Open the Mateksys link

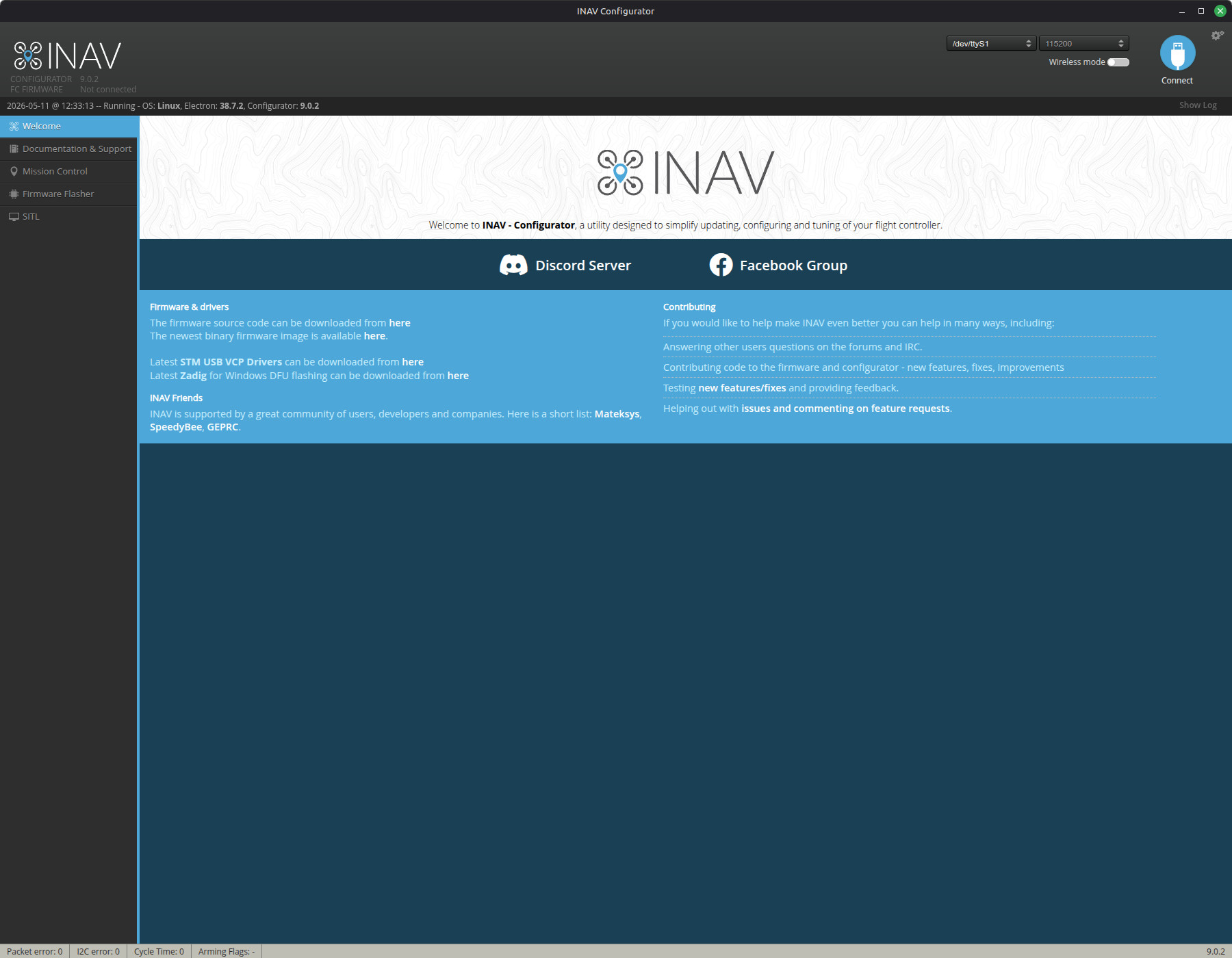(x=617, y=414)
